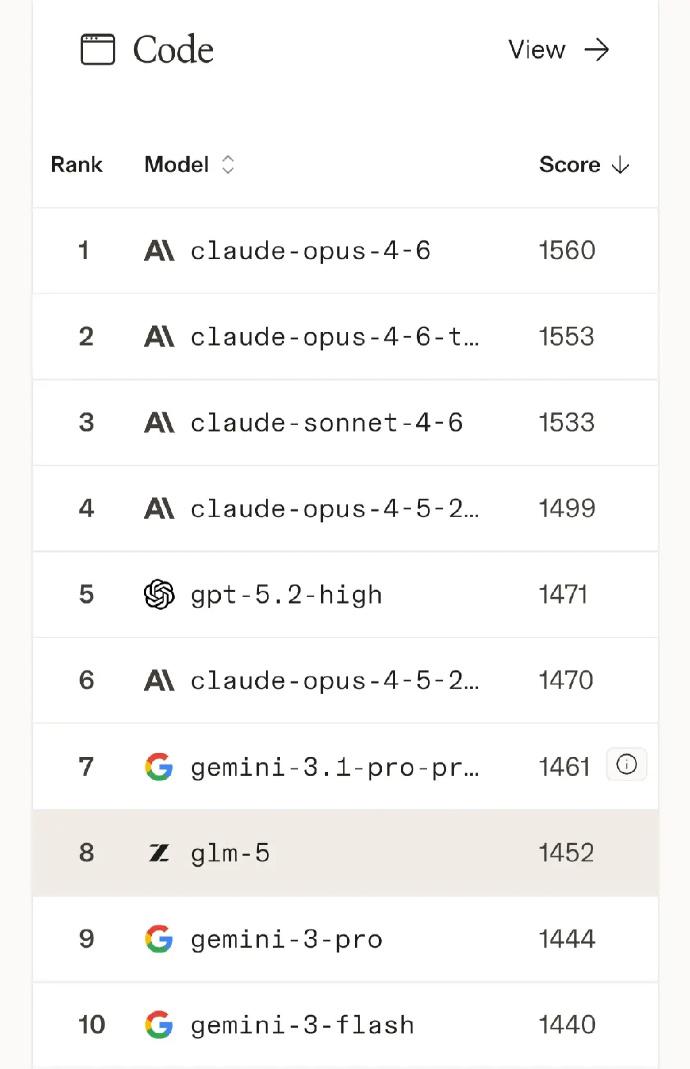Click Anthropic logo beside claude-sonnet-4-6
690x1069 pixels.
[159, 422]
